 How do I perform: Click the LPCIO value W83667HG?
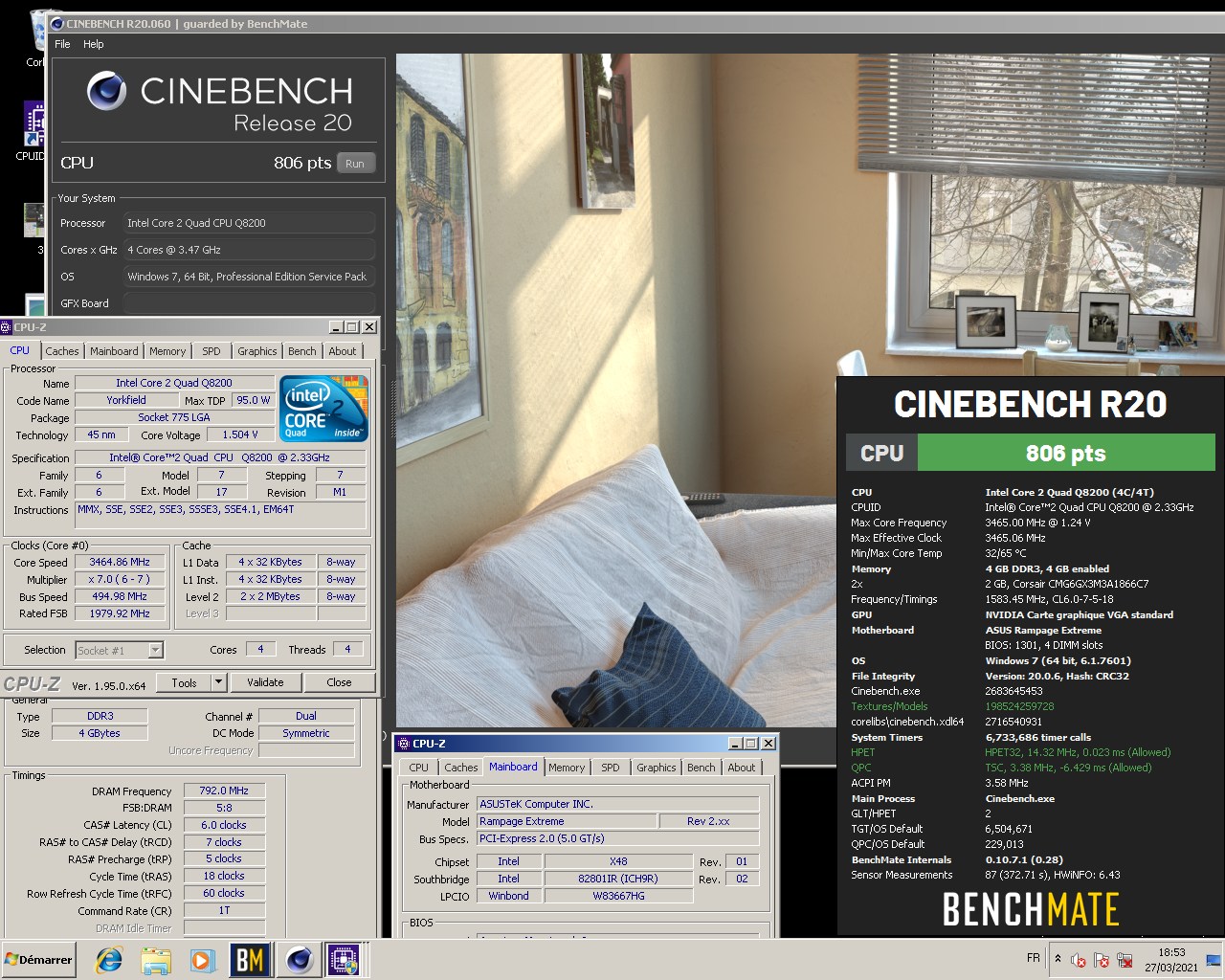click(x=618, y=896)
